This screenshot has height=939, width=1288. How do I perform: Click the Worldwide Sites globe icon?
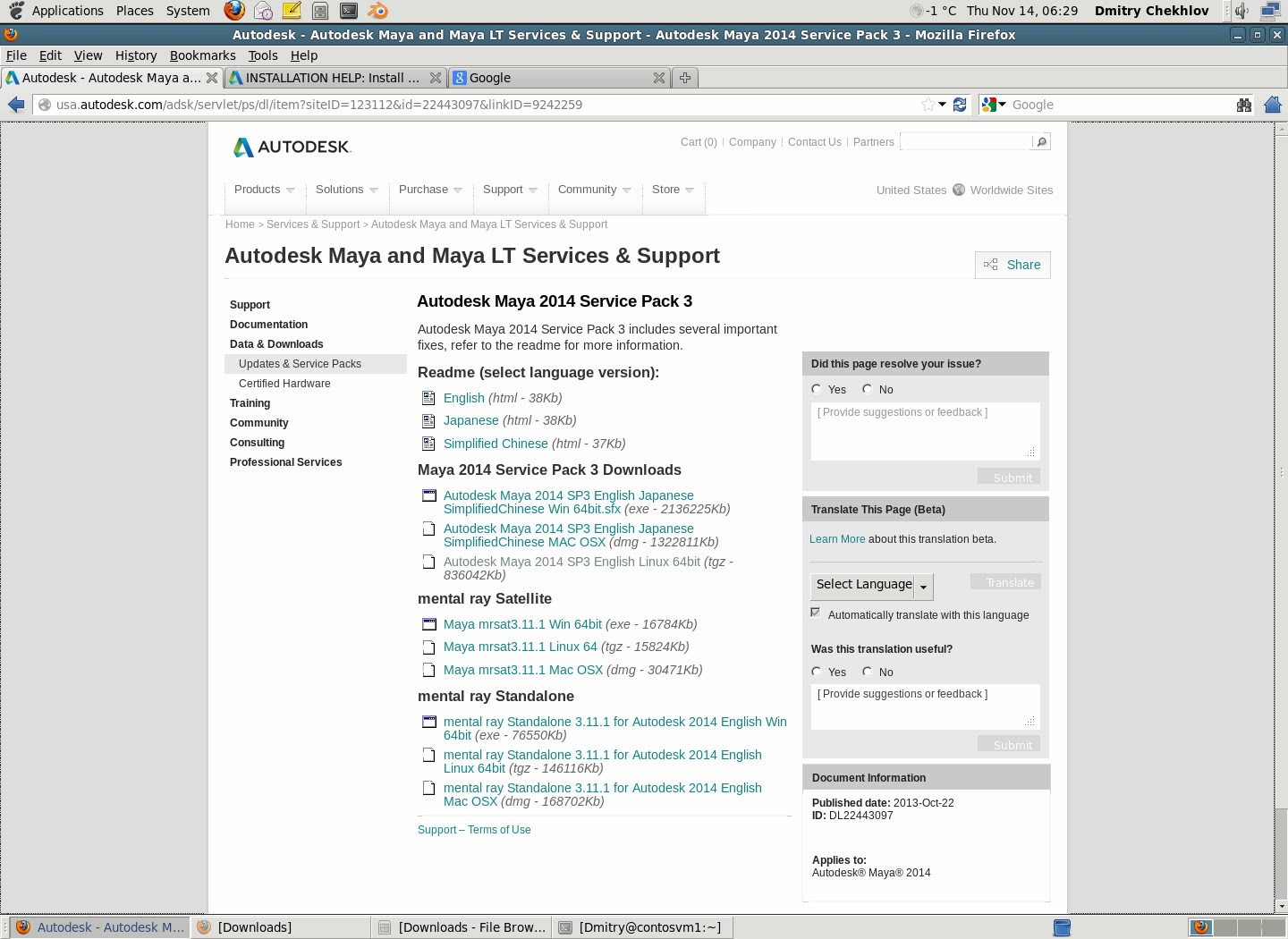[x=959, y=190]
